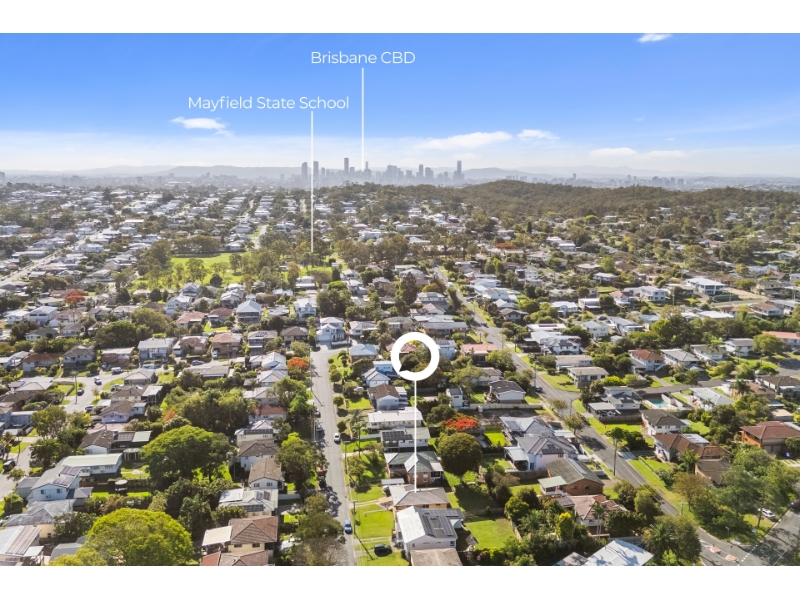Click the pointer line below the circle marker
This screenshot has width=800, height=600.
[x=415, y=436]
